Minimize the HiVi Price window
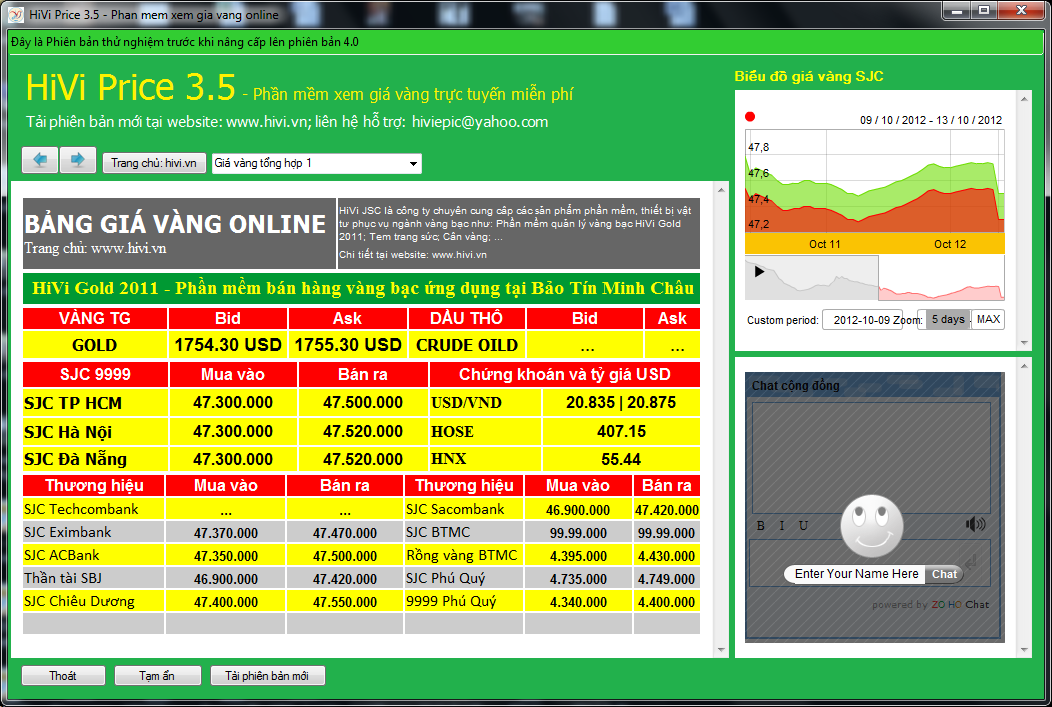1052x707 pixels. 957,11
